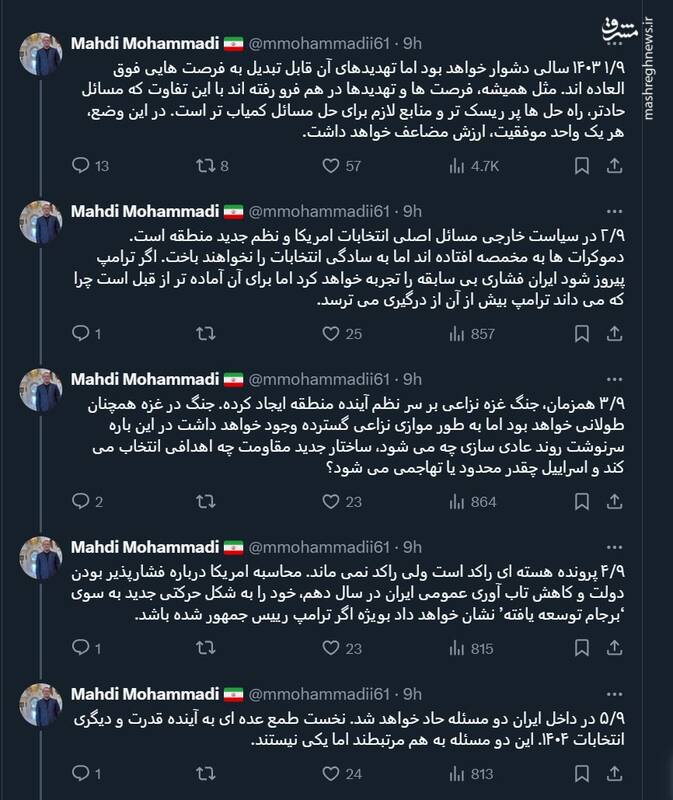Click the reply icon on the third tweet
The image size is (673, 800).
click(x=78, y=501)
